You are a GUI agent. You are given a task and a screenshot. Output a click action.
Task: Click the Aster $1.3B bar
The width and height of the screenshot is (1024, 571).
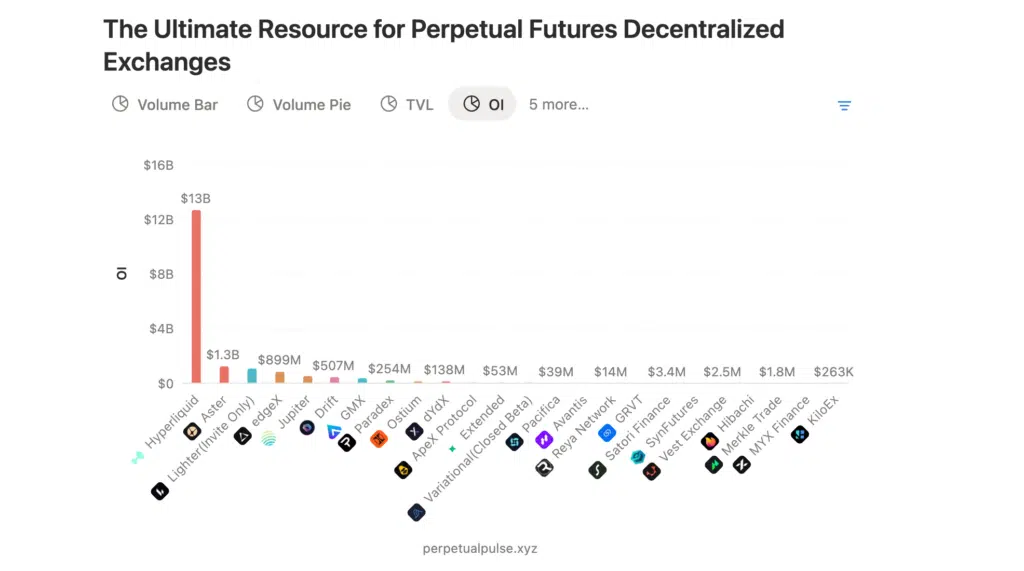[224, 375]
